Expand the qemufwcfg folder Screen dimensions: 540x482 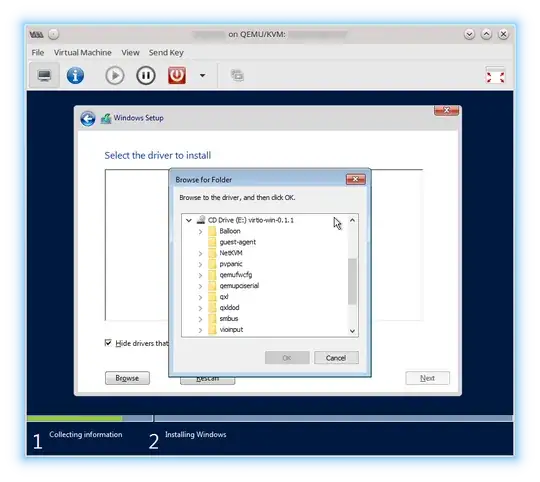coord(200,276)
